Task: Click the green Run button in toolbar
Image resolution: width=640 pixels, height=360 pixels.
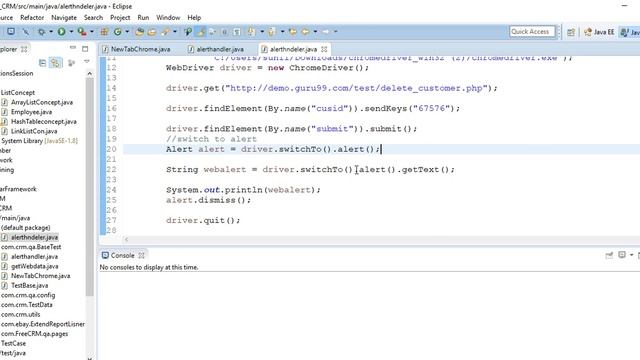Action: point(61,31)
